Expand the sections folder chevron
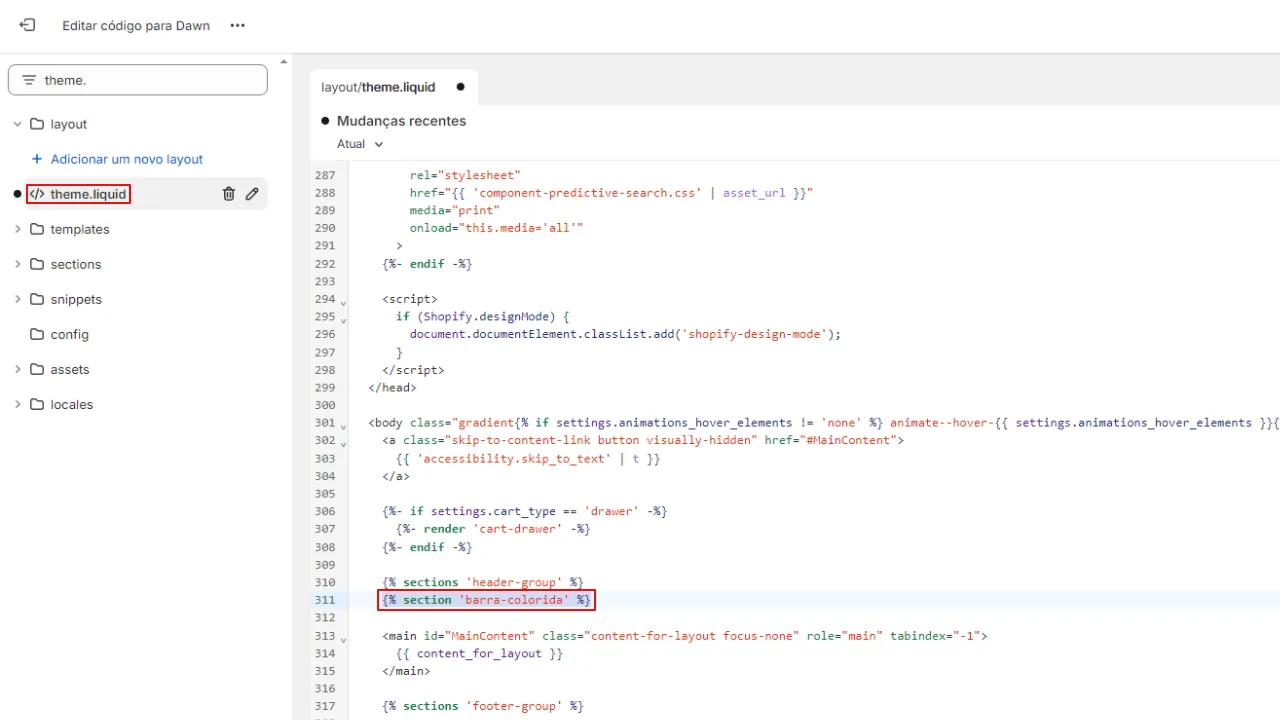This screenshot has width=1280, height=720. point(17,264)
